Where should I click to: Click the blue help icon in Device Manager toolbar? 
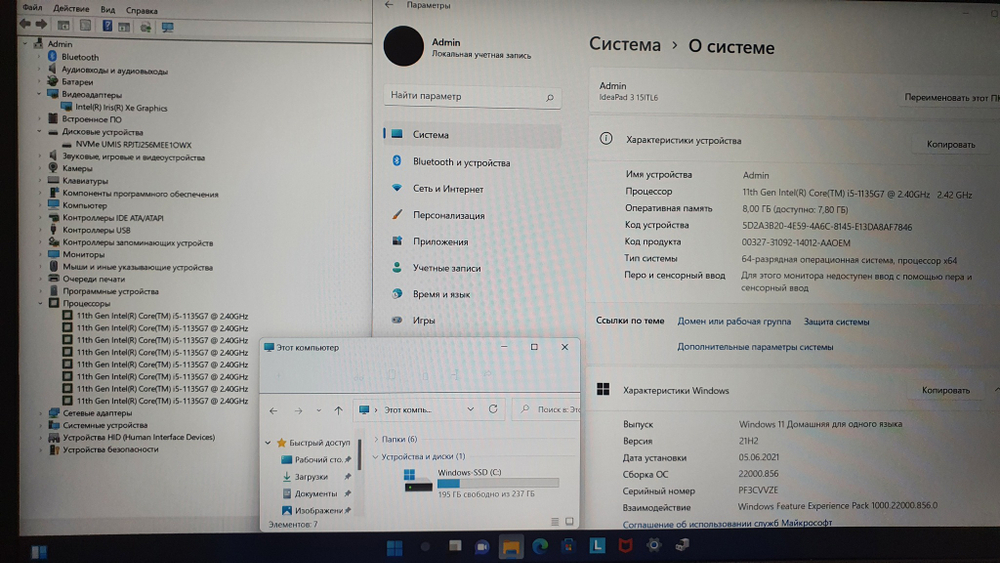[107, 26]
